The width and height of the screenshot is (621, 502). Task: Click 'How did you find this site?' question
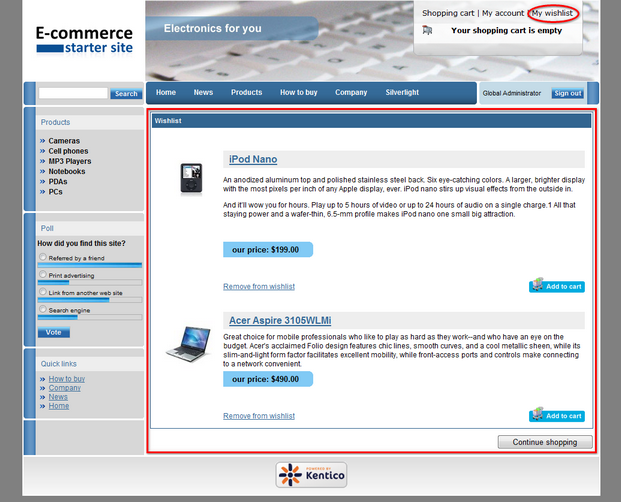(81, 243)
